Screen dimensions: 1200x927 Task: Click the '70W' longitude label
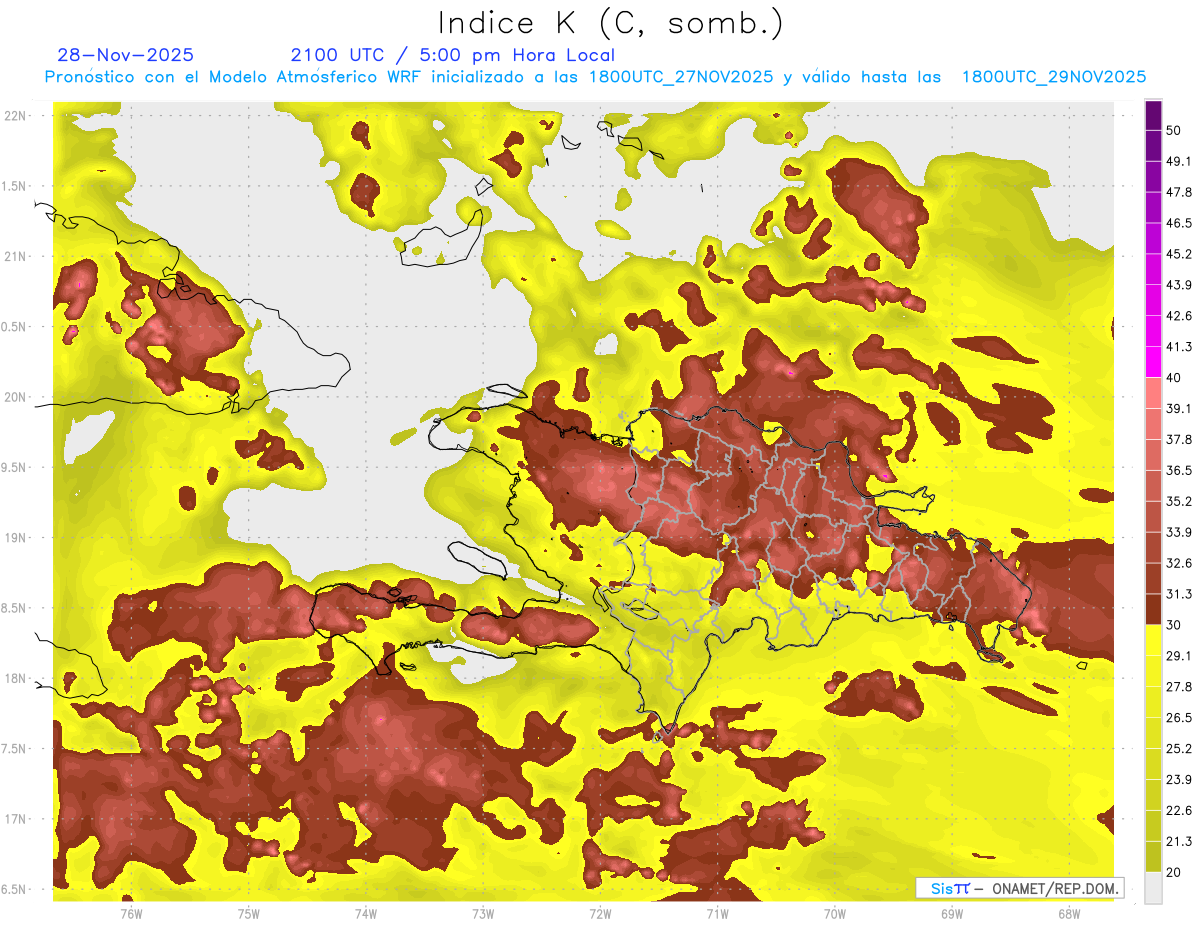pos(835,914)
